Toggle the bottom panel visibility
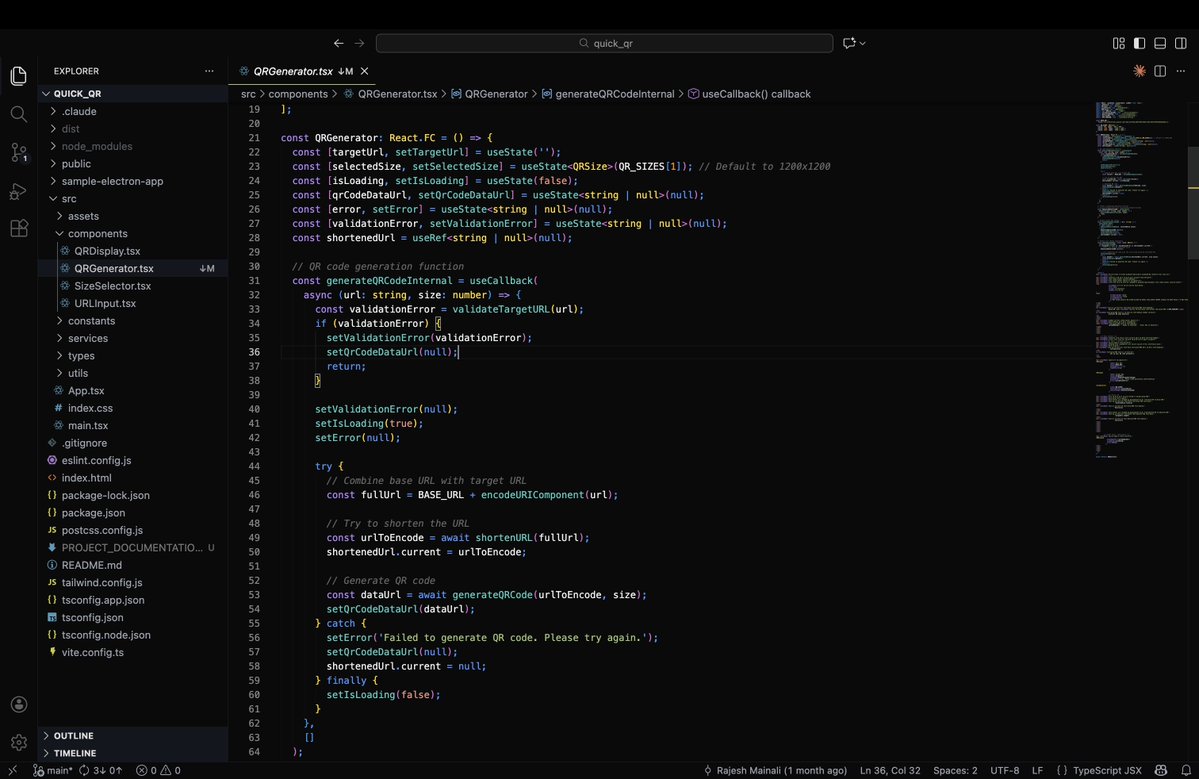Viewport: 1199px width, 779px height. [x=1158, y=43]
